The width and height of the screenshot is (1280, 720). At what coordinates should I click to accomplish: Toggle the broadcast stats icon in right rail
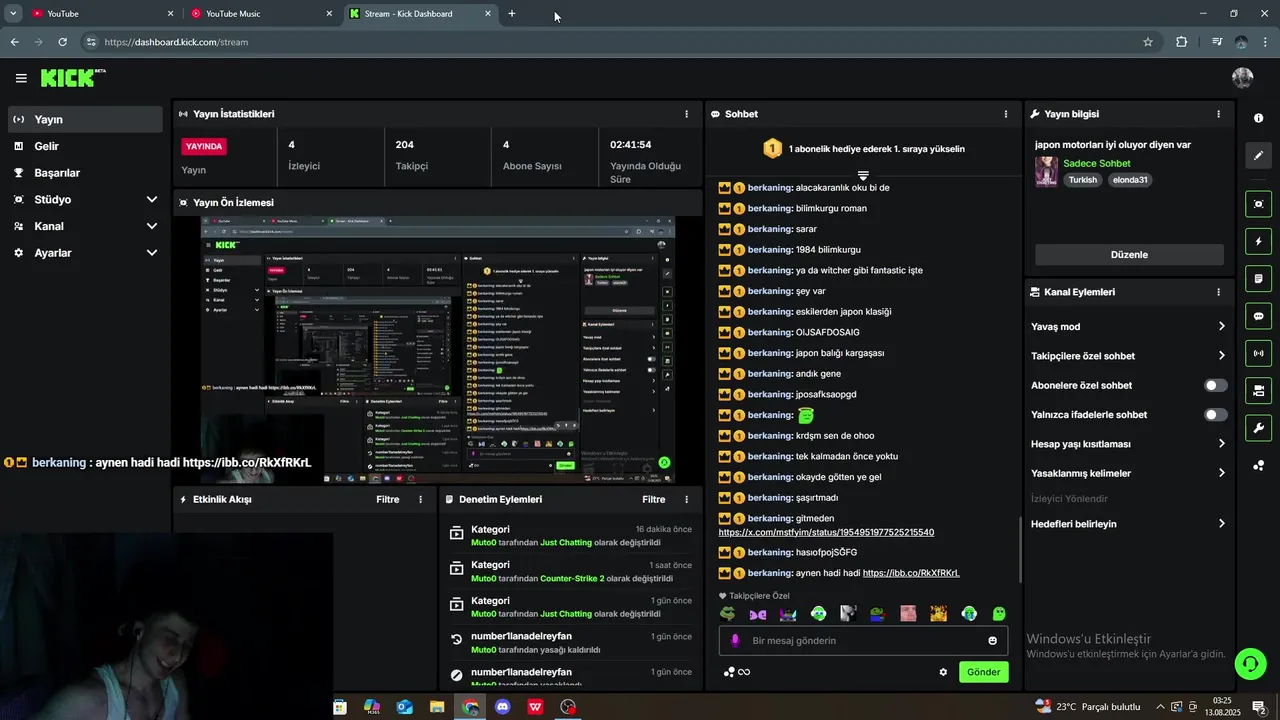click(x=1258, y=353)
